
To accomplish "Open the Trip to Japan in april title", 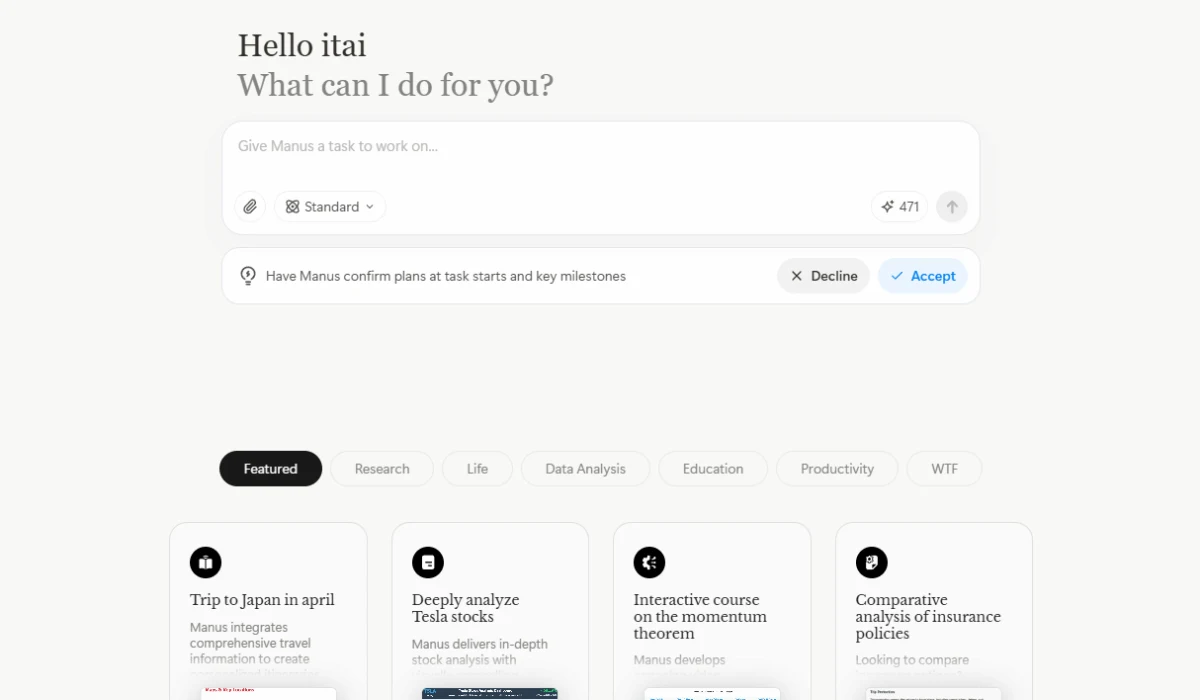I will click(x=262, y=600).
